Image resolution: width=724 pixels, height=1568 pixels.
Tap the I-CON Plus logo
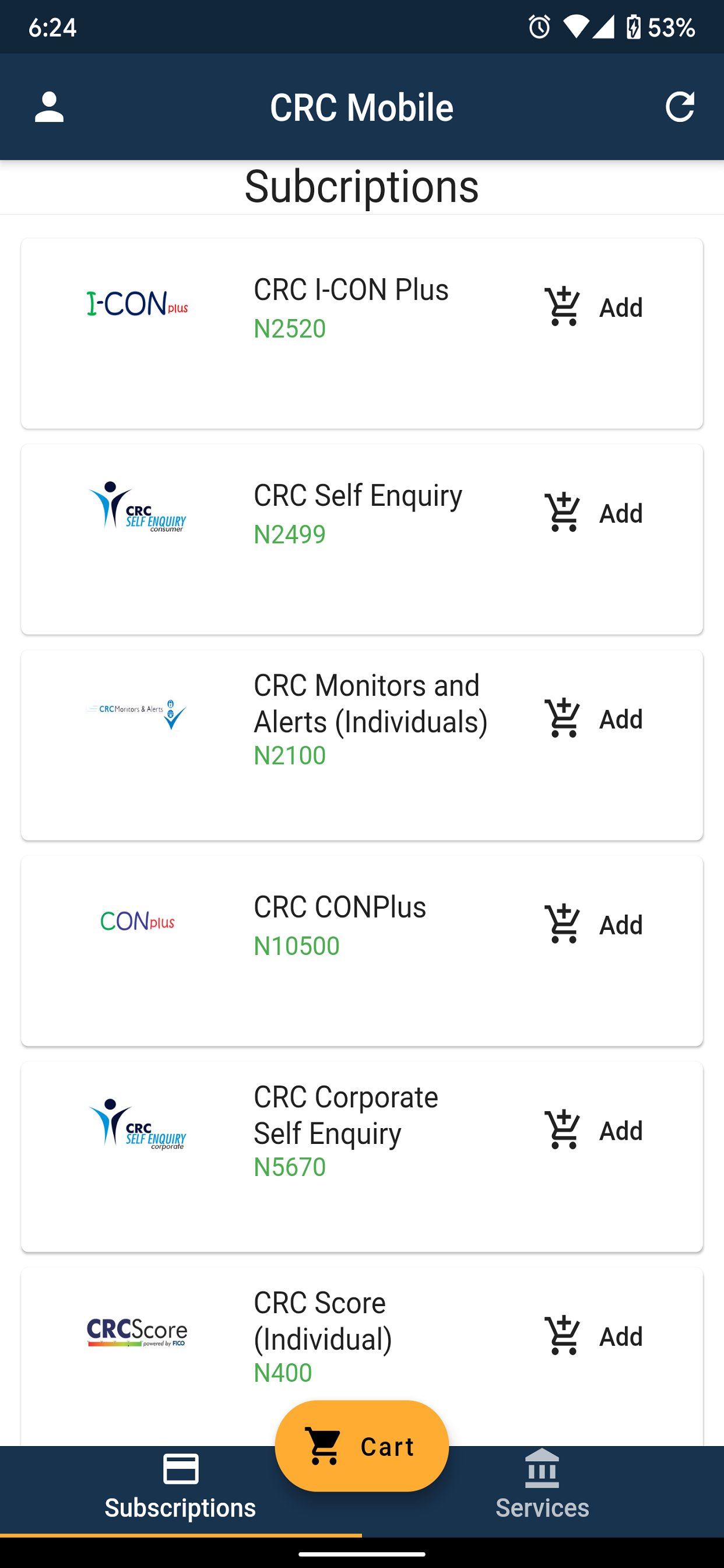[138, 304]
